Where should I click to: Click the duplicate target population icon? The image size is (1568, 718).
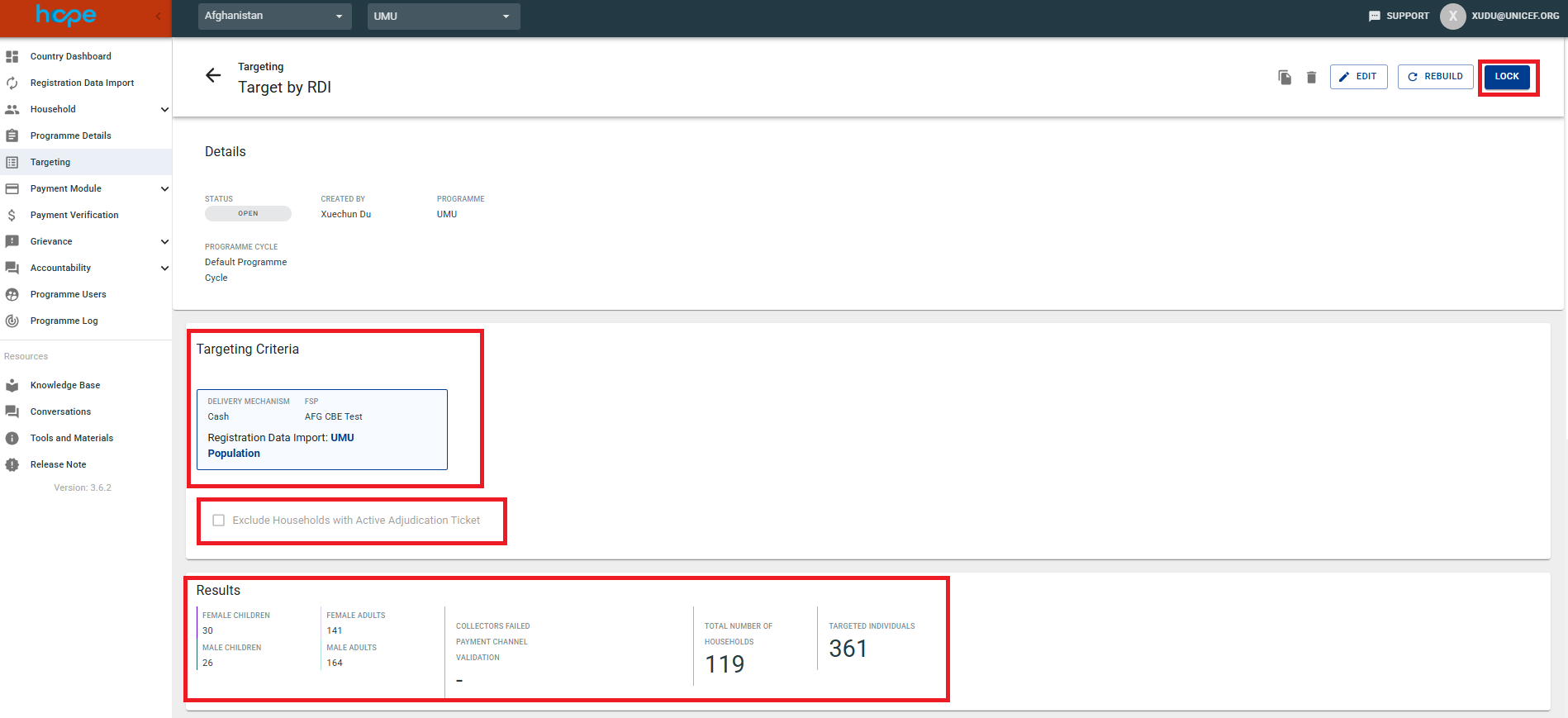(1285, 77)
